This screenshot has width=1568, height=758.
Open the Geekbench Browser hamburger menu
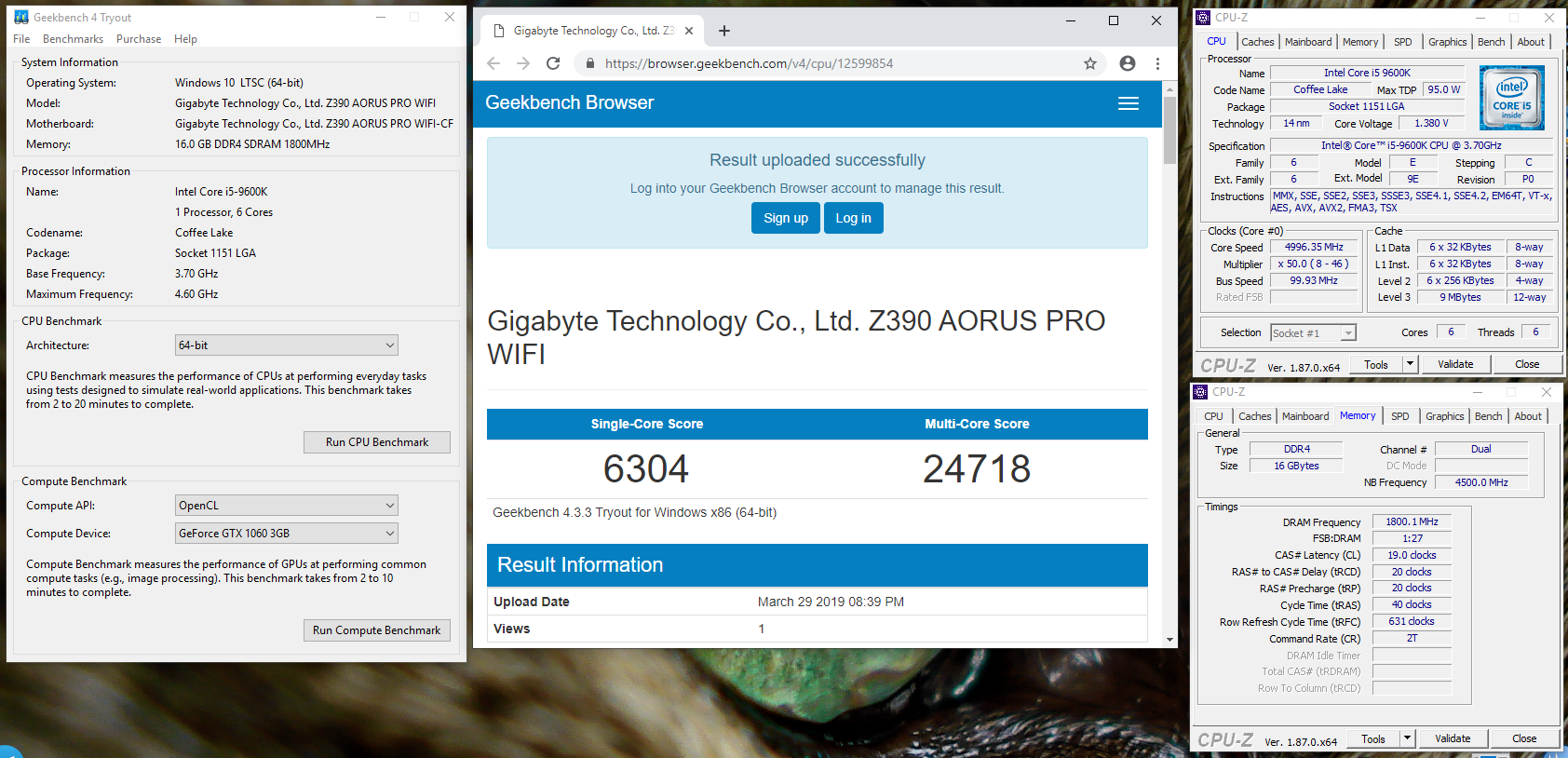1129,103
